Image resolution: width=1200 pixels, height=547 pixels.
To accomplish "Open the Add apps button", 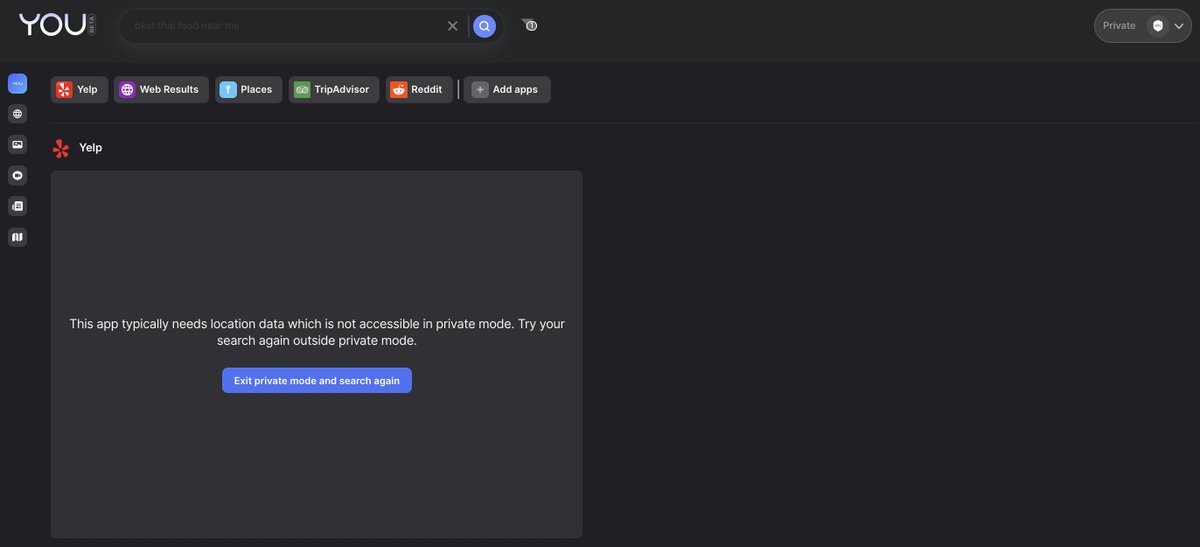I will pyautogui.click(x=507, y=90).
